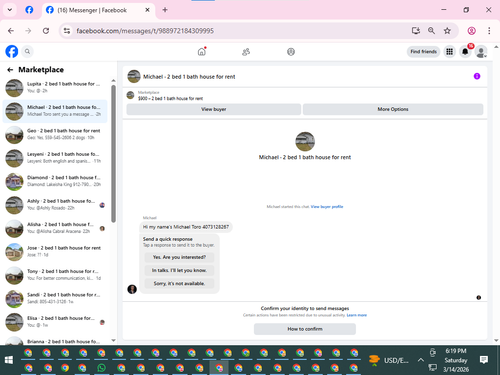Image resolution: width=500 pixels, height=375 pixels.
Task: Open the notifications bell
Action: [465, 52]
